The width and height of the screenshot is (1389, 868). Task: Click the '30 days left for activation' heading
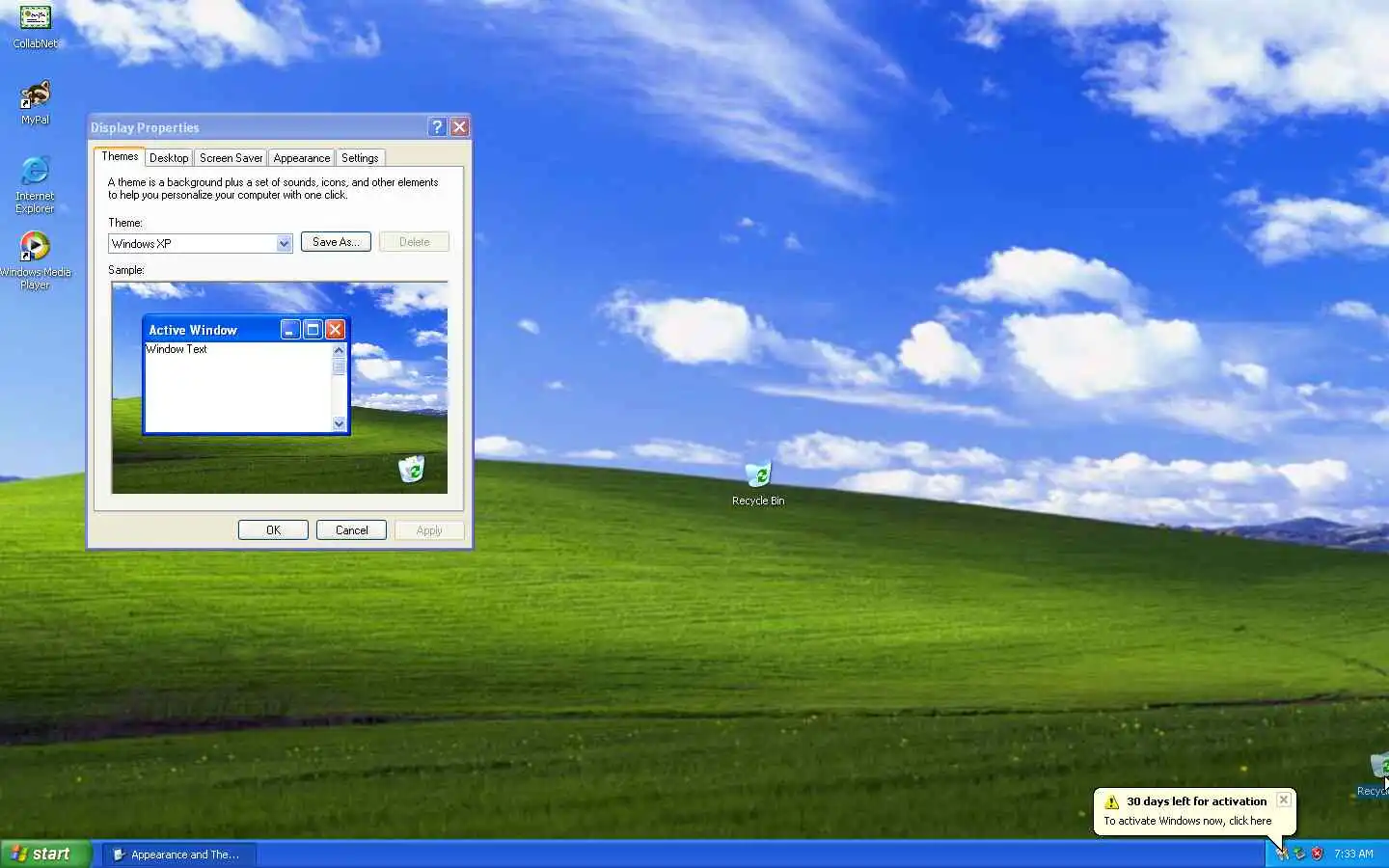tap(1196, 801)
